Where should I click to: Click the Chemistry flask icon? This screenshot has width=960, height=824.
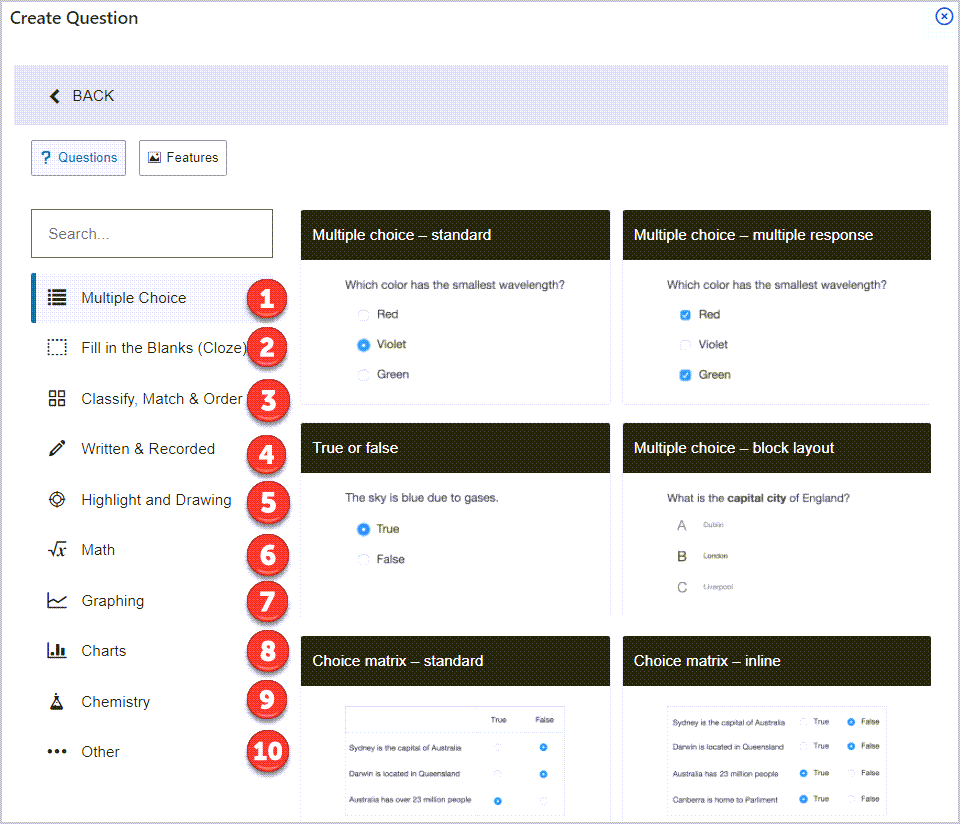pos(57,702)
